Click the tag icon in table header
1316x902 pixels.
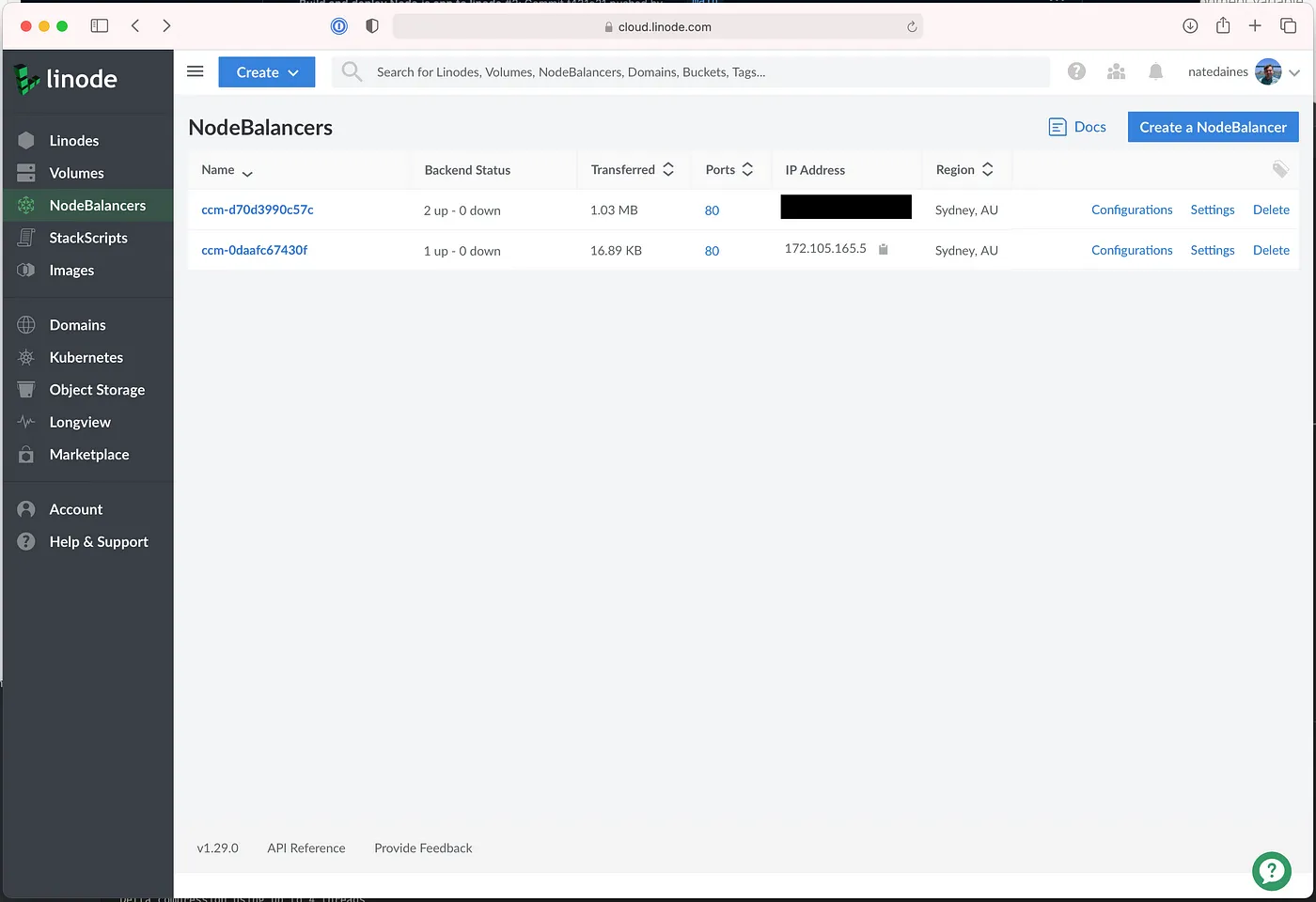pos(1279,169)
